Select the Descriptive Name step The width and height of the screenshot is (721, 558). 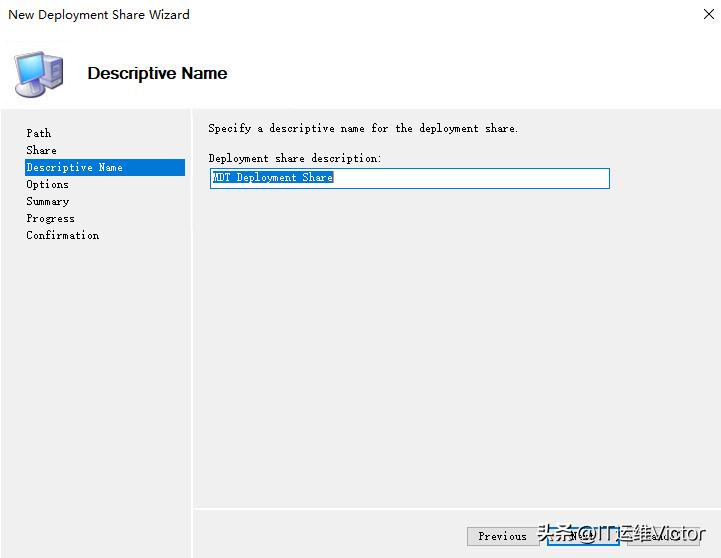tap(105, 167)
